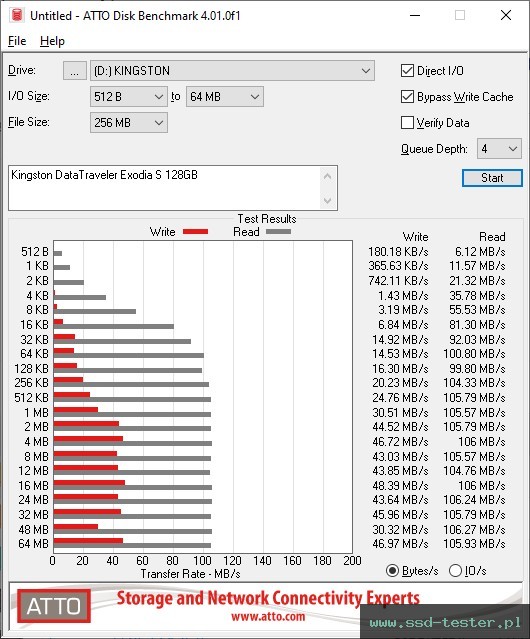Screen dimensions: 530x639
Task: Click the 48.39 MB/s write value
Action: (x=400, y=486)
